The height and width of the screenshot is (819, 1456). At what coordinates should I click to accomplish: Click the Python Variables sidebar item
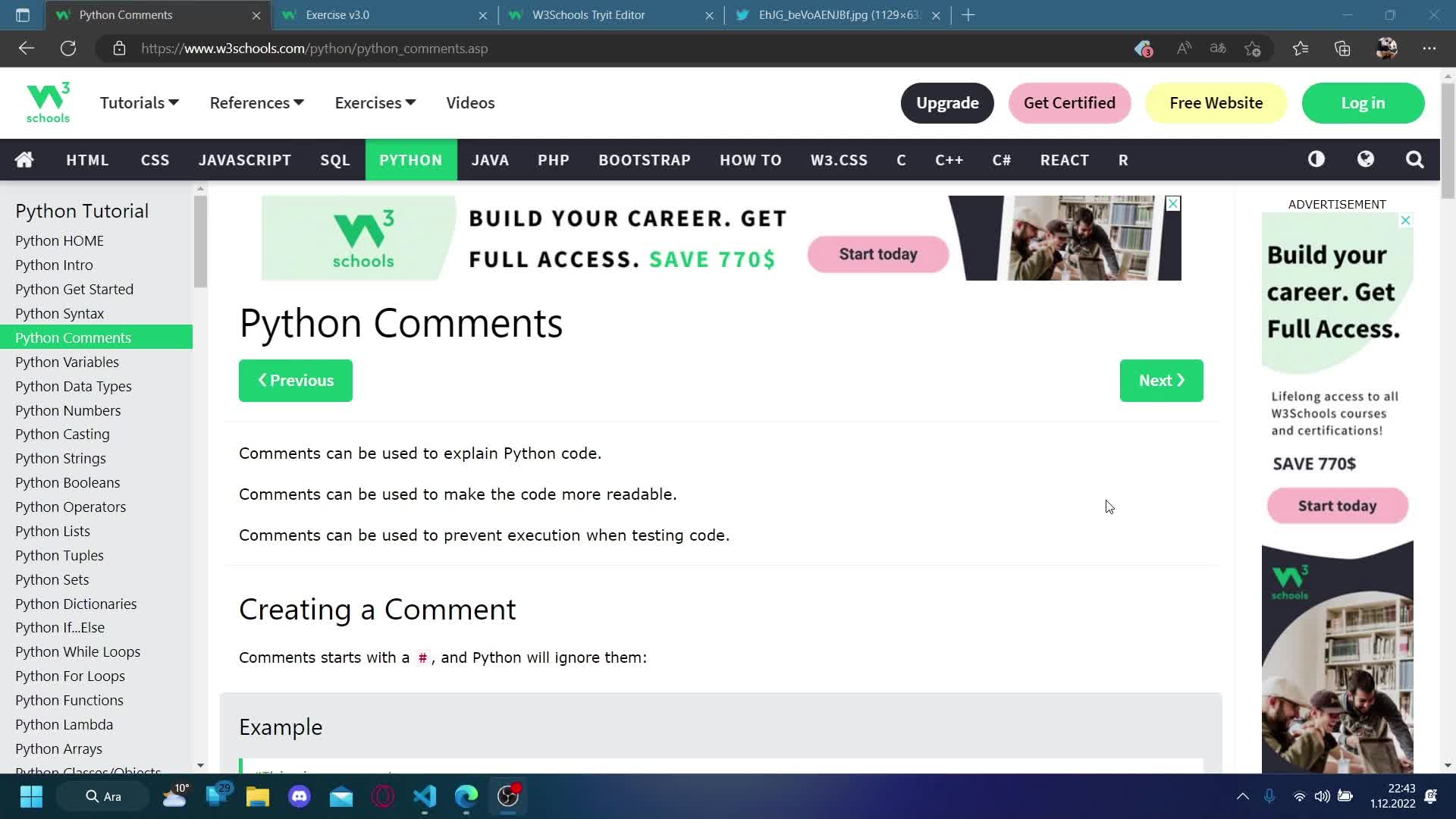(67, 361)
